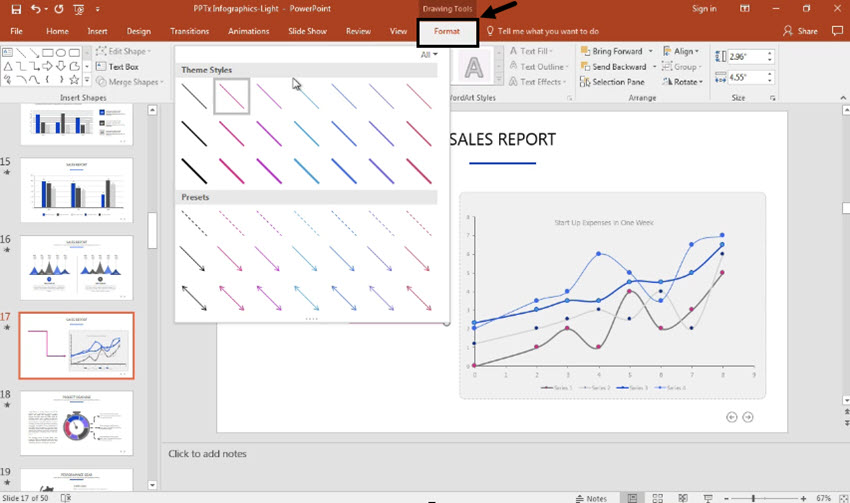
Task: Click the Share button
Action: pyautogui.click(x=801, y=31)
